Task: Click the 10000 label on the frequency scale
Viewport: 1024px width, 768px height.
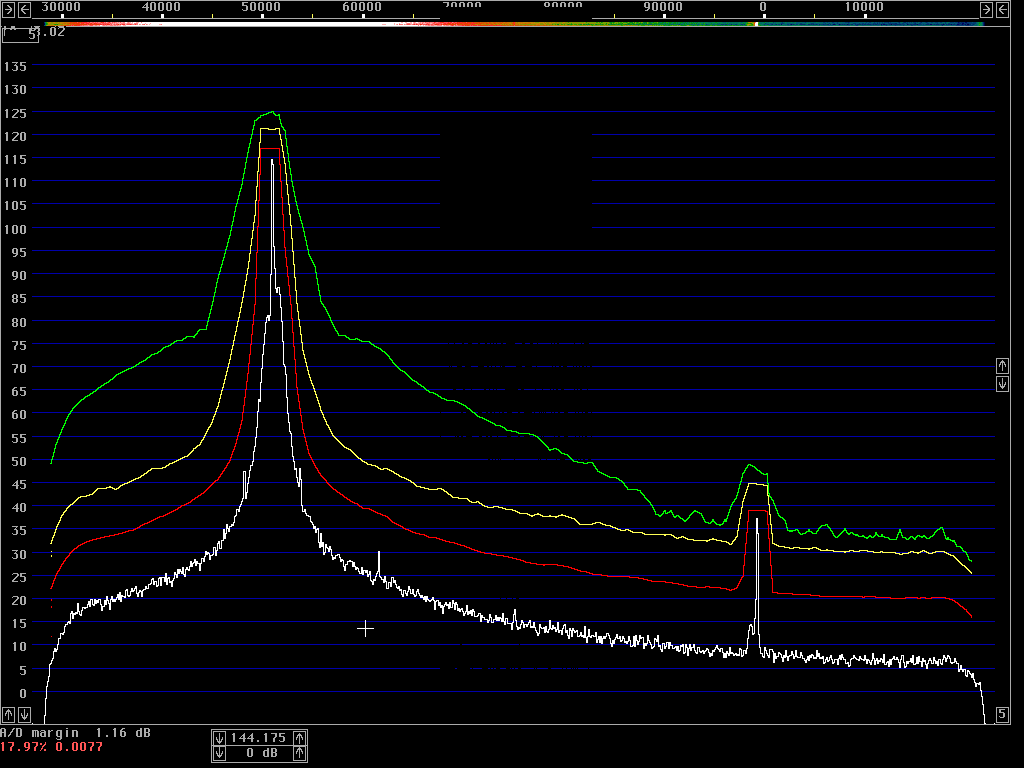Action: pos(864,7)
